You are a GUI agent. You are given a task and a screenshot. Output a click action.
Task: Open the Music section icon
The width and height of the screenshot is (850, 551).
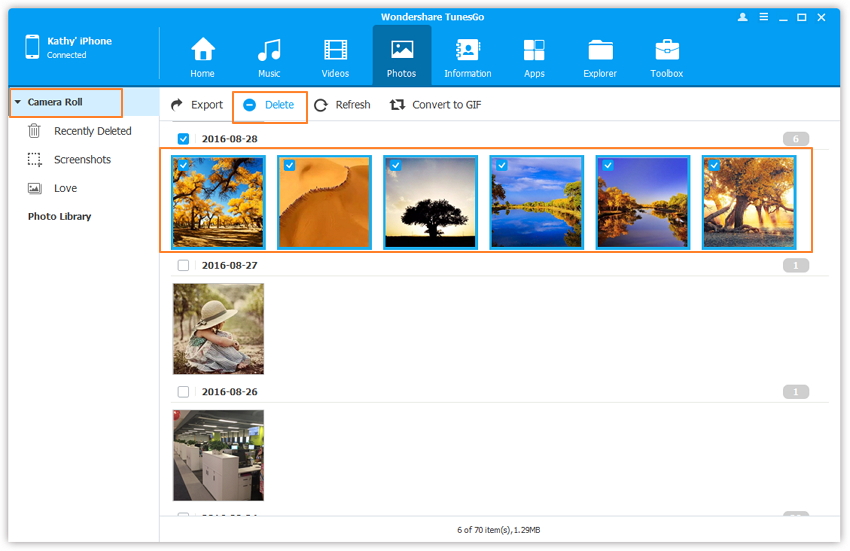coord(268,50)
